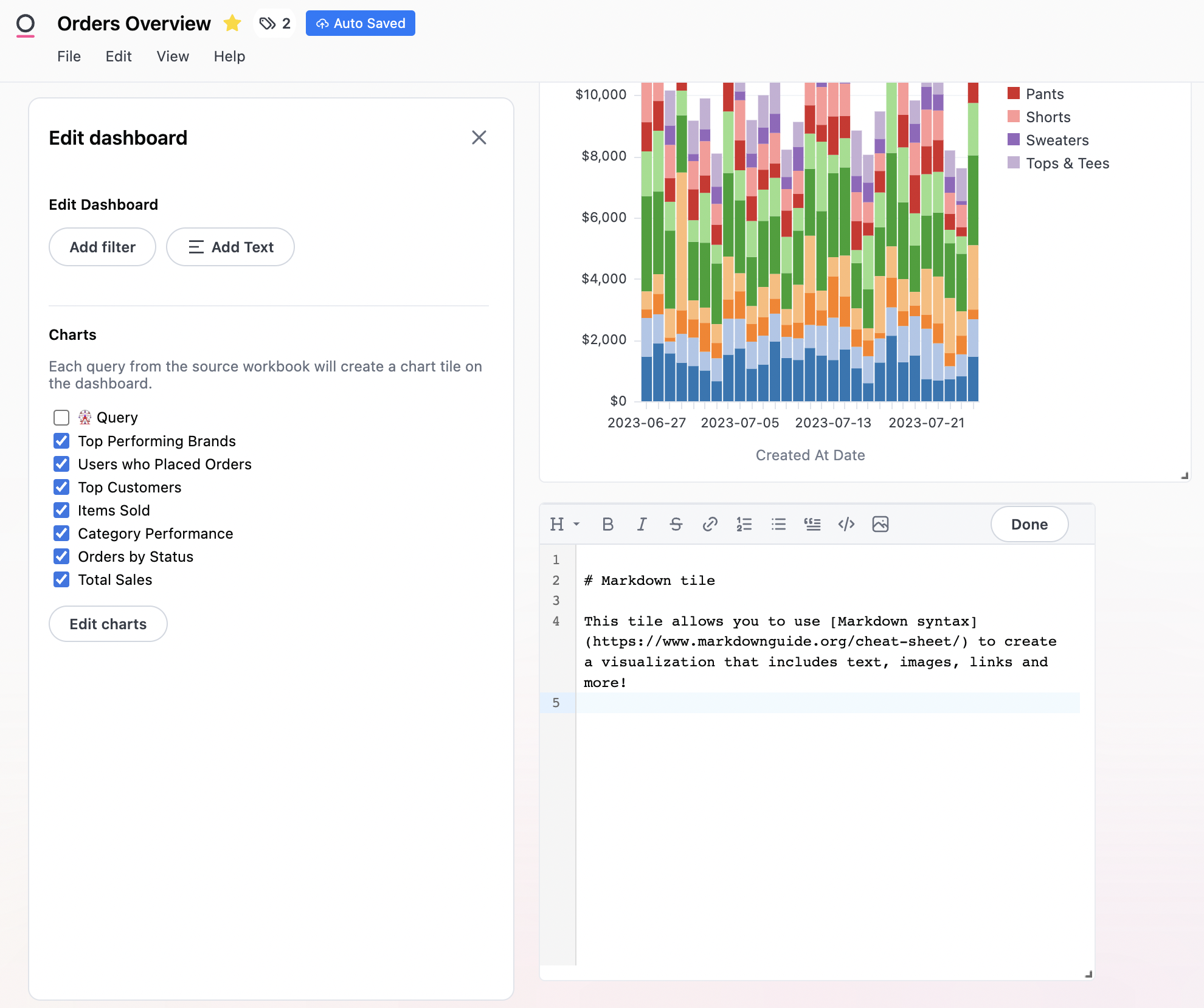Check the Query chart checkbox
The width and height of the screenshot is (1204, 1008).
[61, 418]
